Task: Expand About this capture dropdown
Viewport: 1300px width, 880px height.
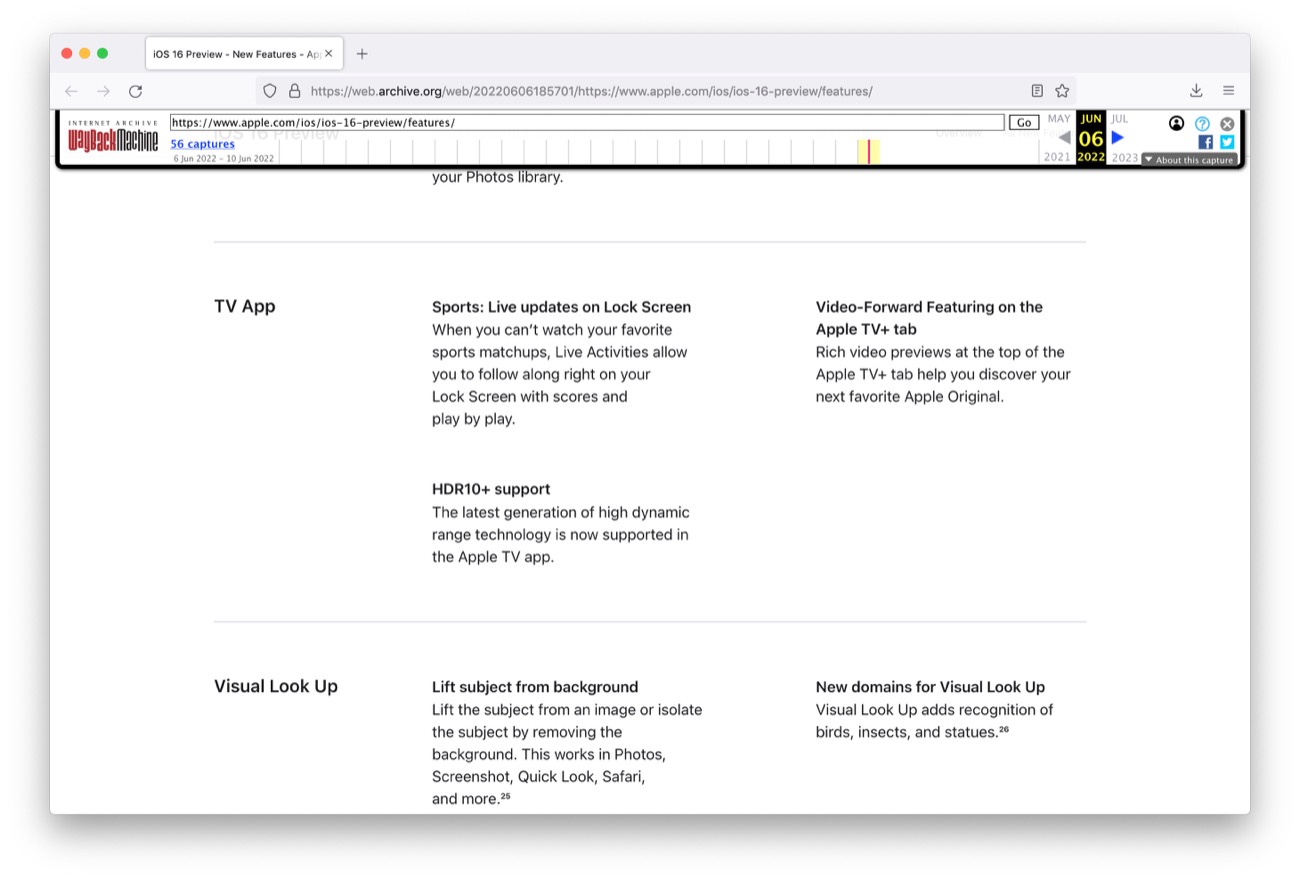Action: point(1189,160)
